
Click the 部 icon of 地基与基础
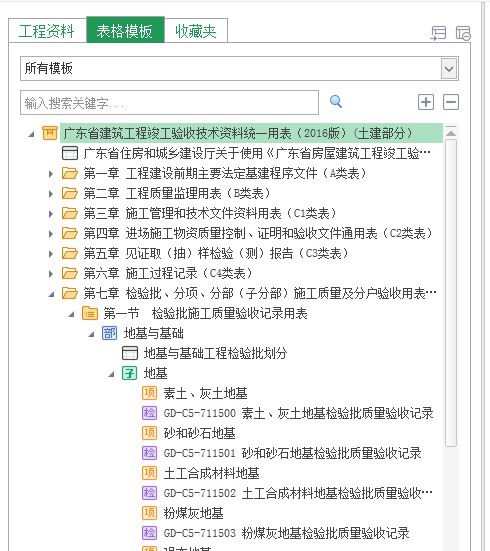pos(109,333)
